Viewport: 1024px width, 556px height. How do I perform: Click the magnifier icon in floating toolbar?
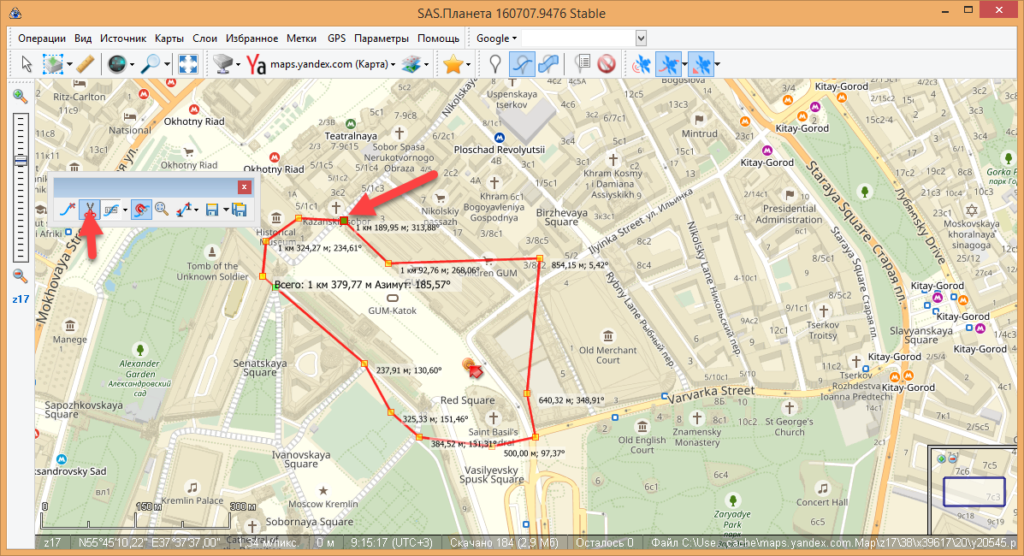tap(160, 210)
